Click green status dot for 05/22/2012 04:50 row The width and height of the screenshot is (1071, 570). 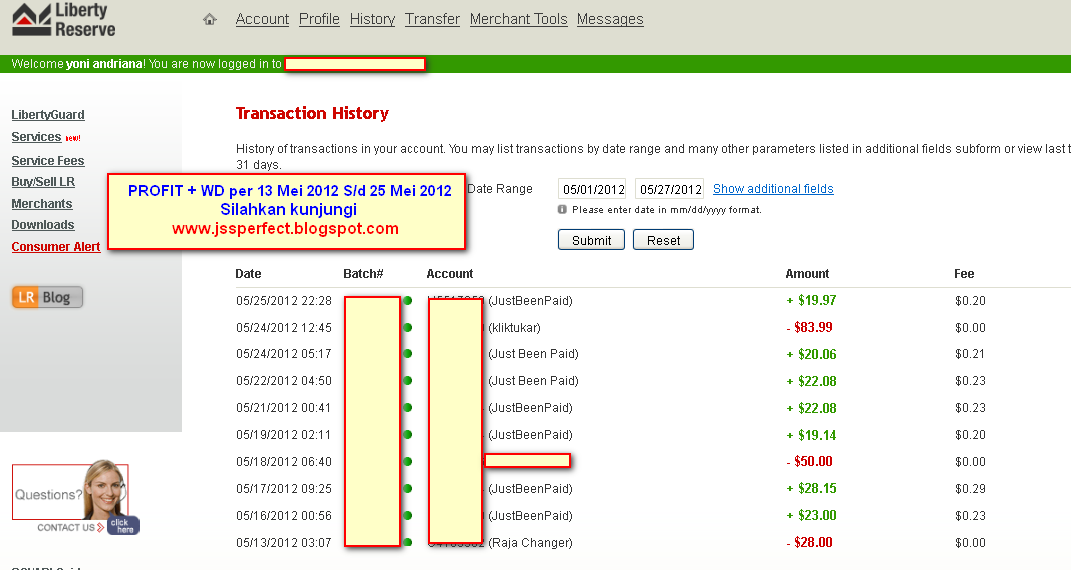point(408,381)
